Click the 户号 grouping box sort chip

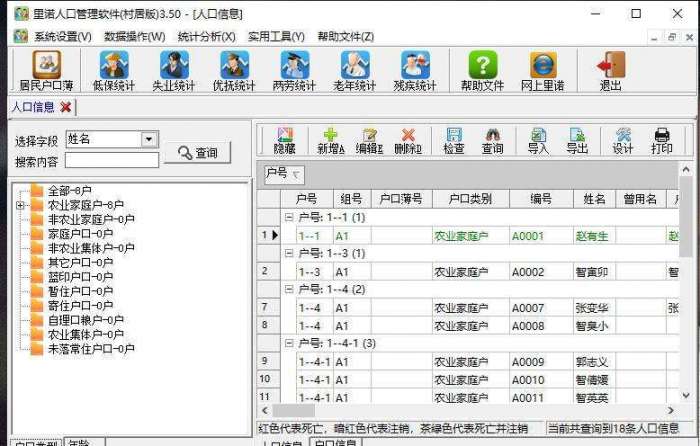pyautogui.click(x=284, y=174)
